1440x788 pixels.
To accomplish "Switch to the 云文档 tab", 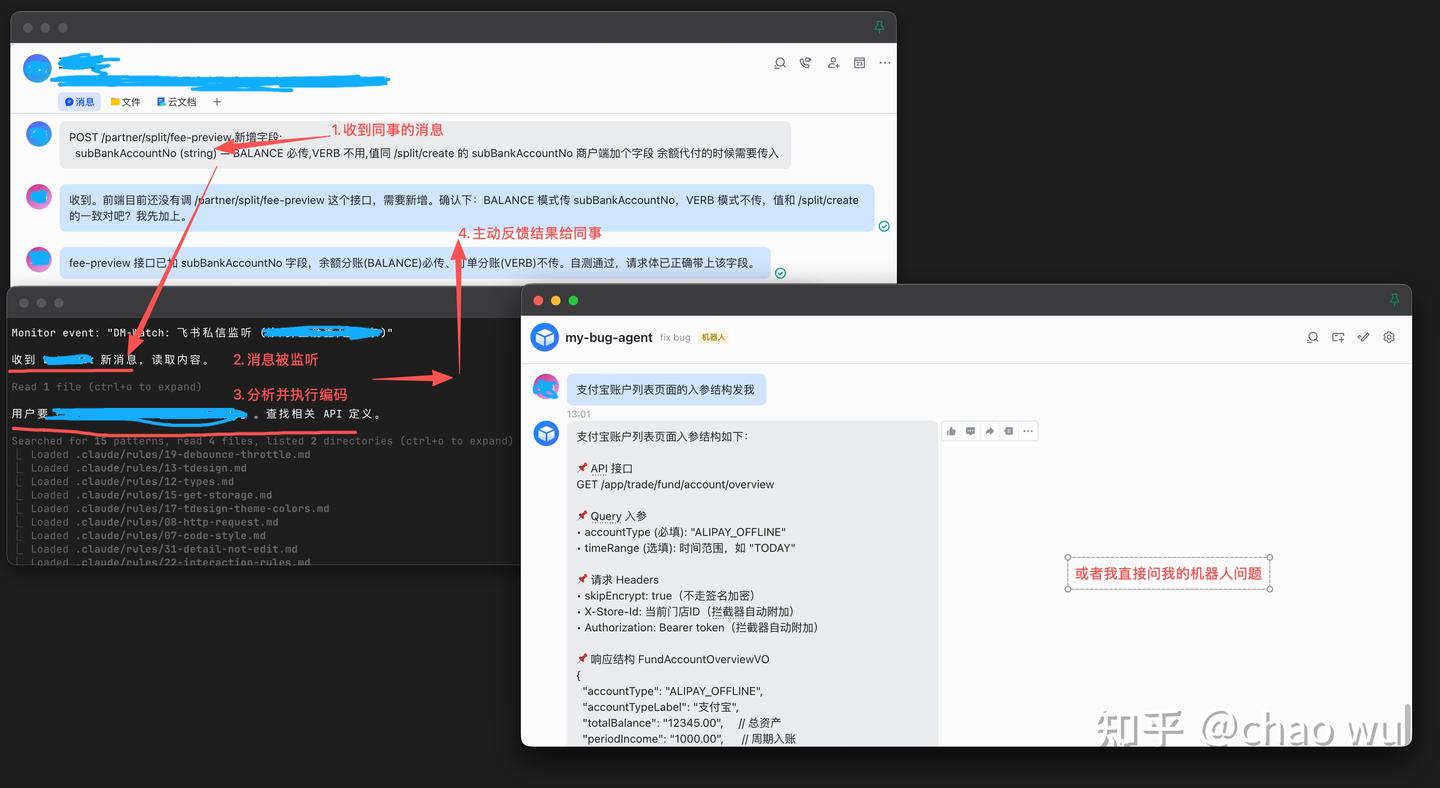I will click(x=176, y=102).
